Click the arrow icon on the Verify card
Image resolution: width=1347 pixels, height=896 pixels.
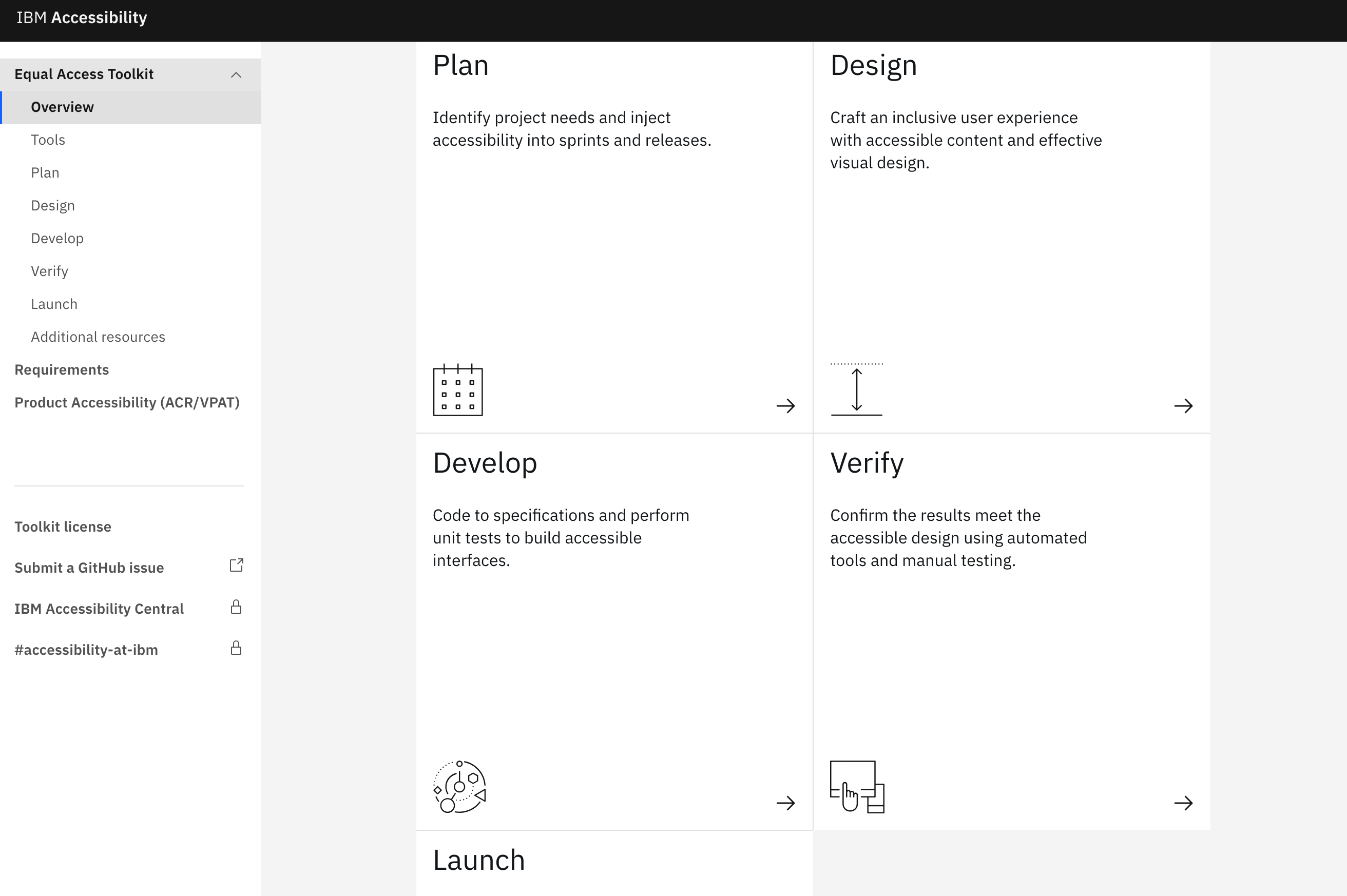click(1184, 803)
